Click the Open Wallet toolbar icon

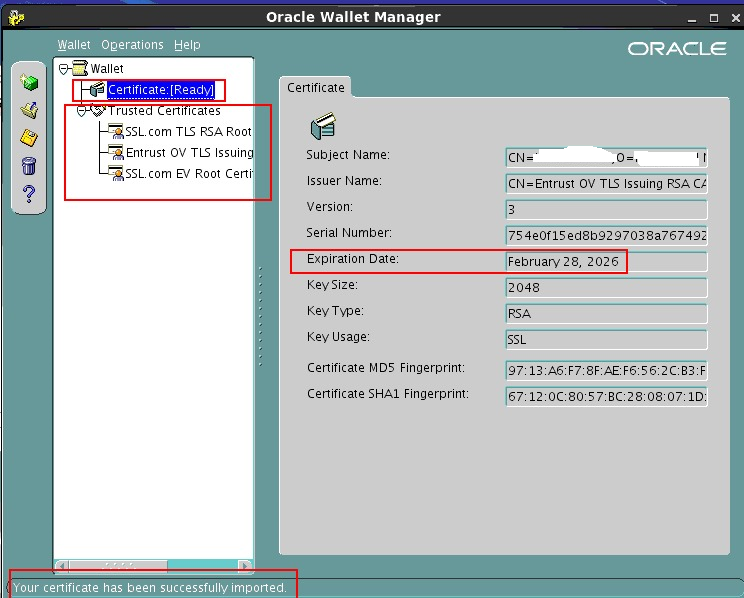29,110
